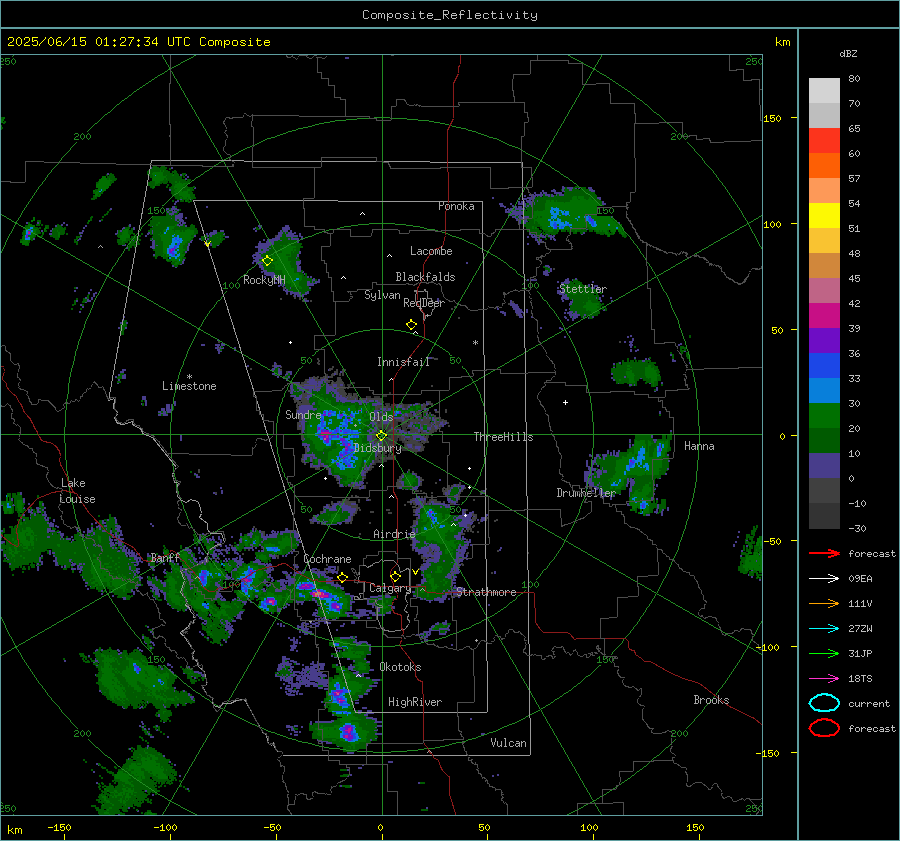Click the Ponoka map label
Screen dimensions: 900x841
coord(456,206)
